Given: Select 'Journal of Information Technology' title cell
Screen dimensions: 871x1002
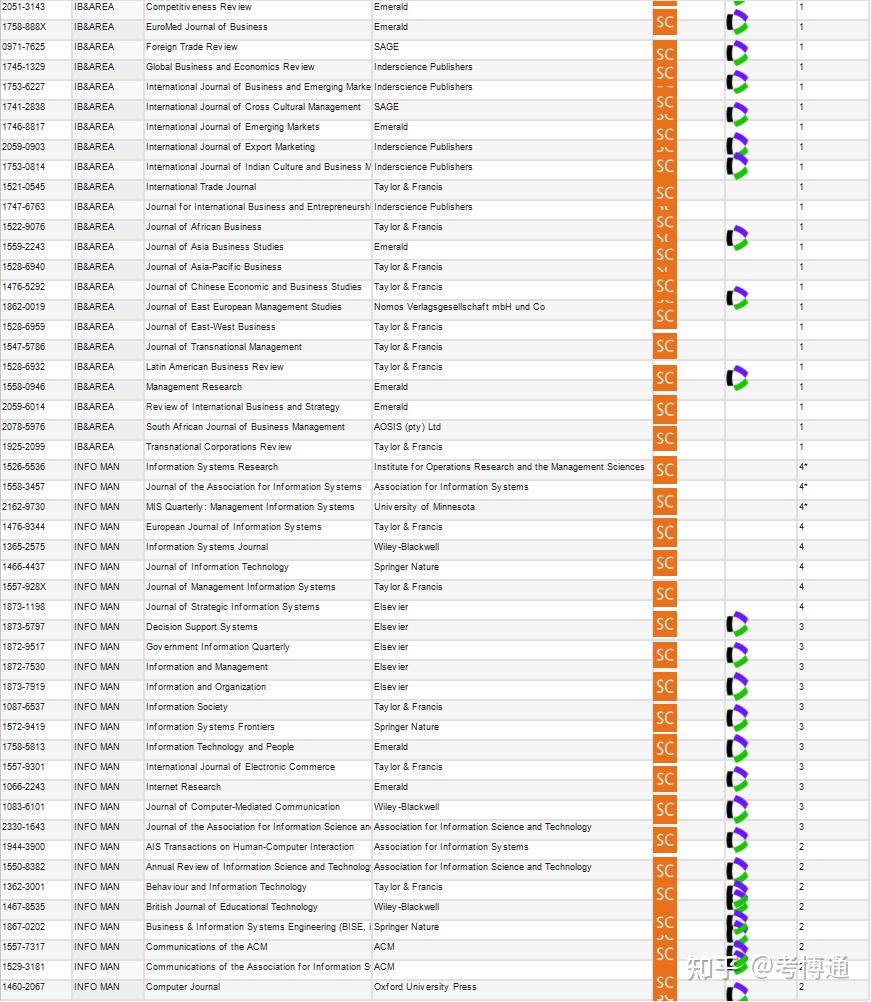Looking at the screenshot, I should pyautogui.click(x=217, y=567).
